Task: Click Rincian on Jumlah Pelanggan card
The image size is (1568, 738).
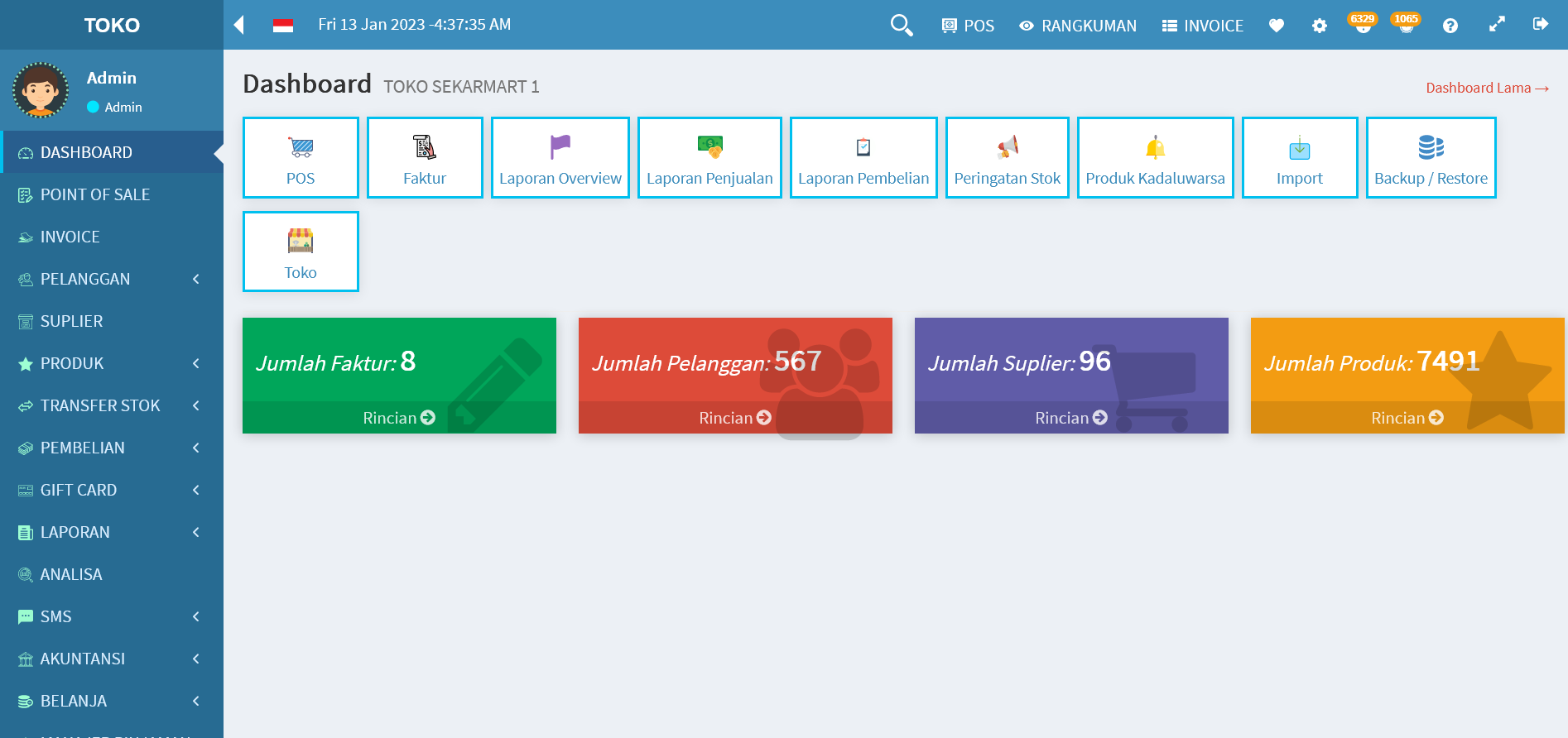Action: coord(734,418)
